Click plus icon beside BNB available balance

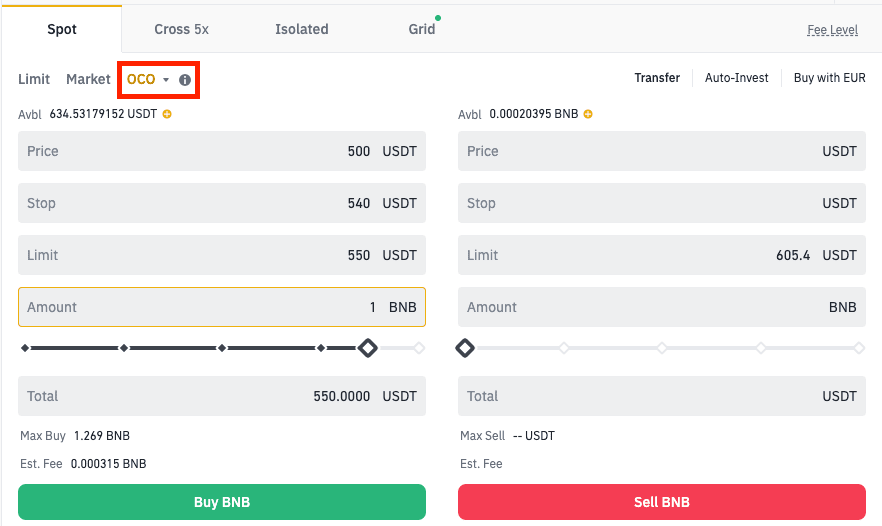coord(588,114)
